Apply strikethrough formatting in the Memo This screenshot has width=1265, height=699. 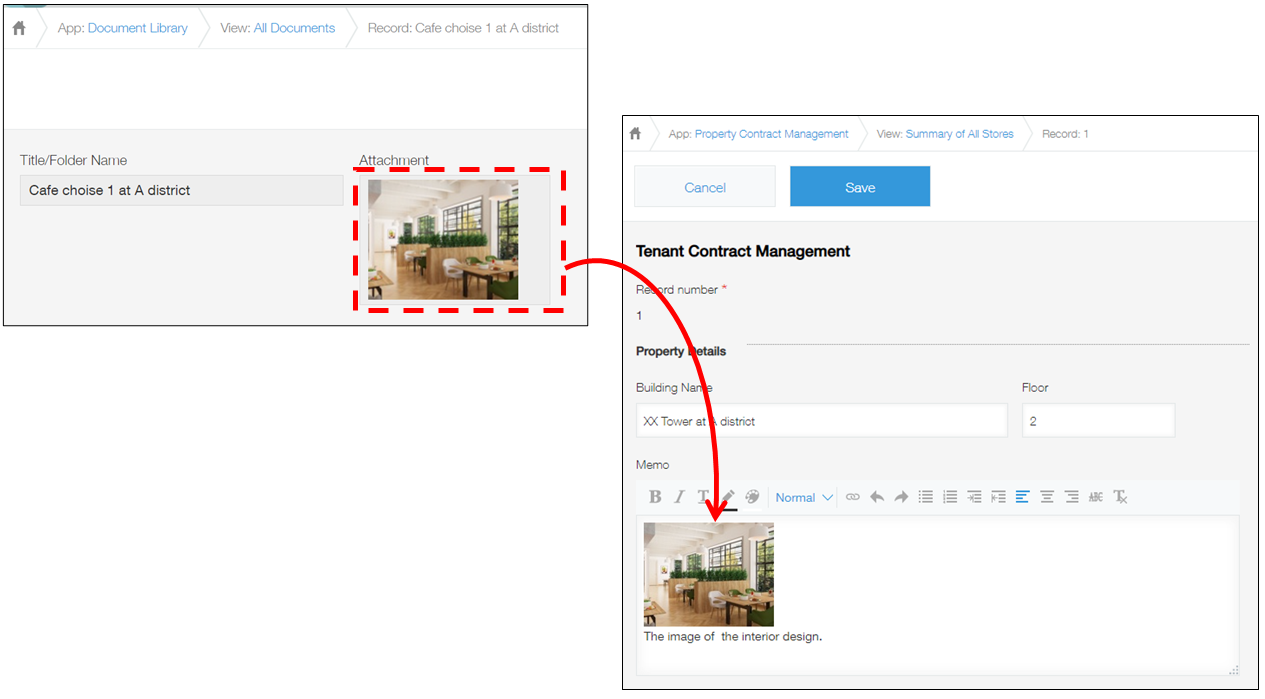point(1094,496)
